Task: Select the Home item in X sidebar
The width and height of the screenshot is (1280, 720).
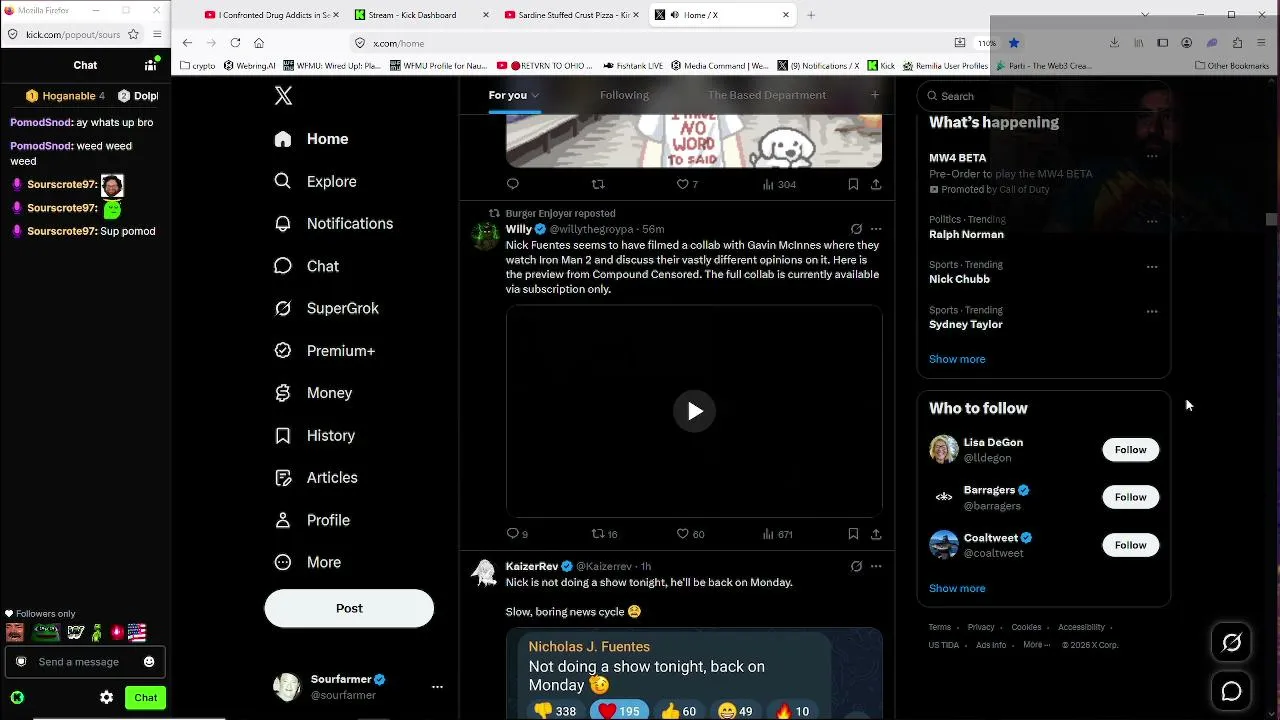Action: coord(312,139)
